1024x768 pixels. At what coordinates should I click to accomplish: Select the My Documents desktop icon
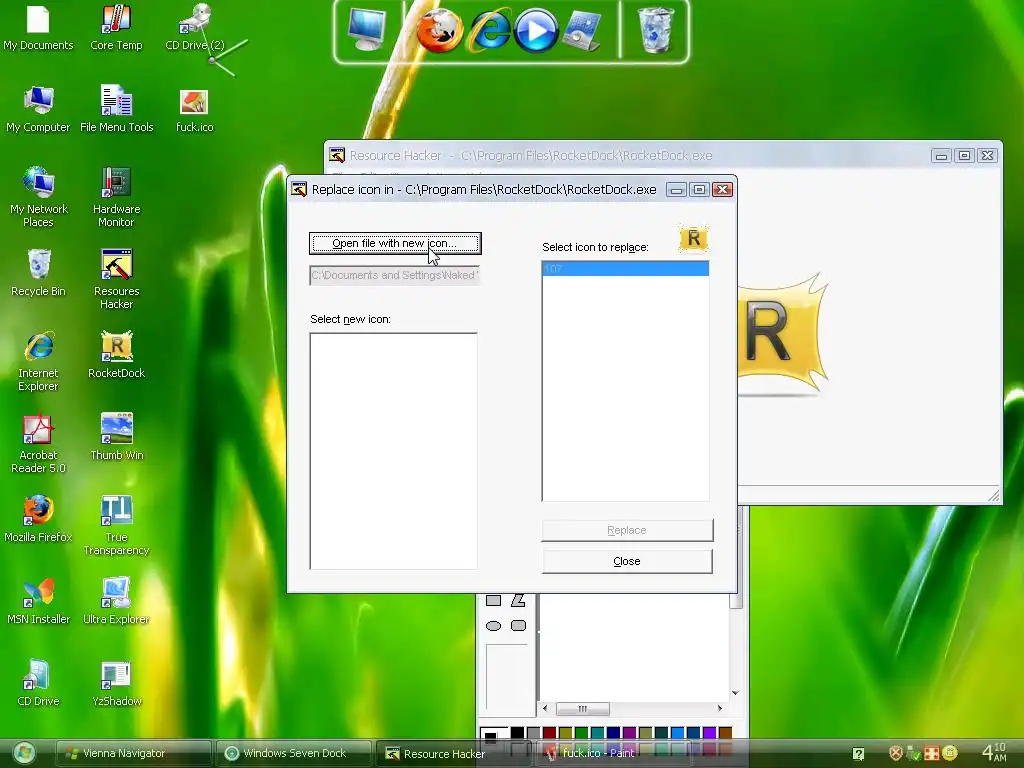click(38, 27)
